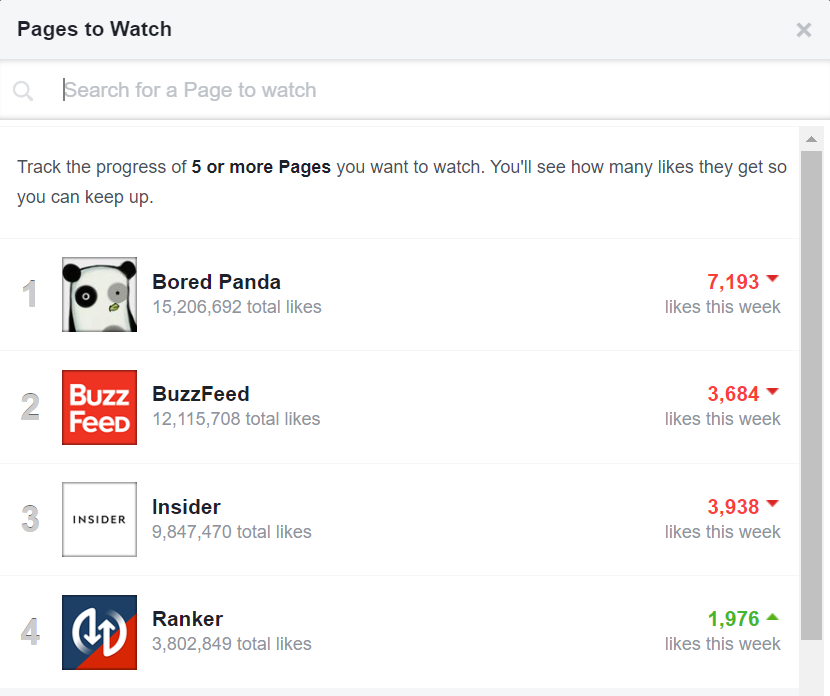Click the 7,193 likes value
This screenshot has width=830, height=696.
click(x=733, y=282)
